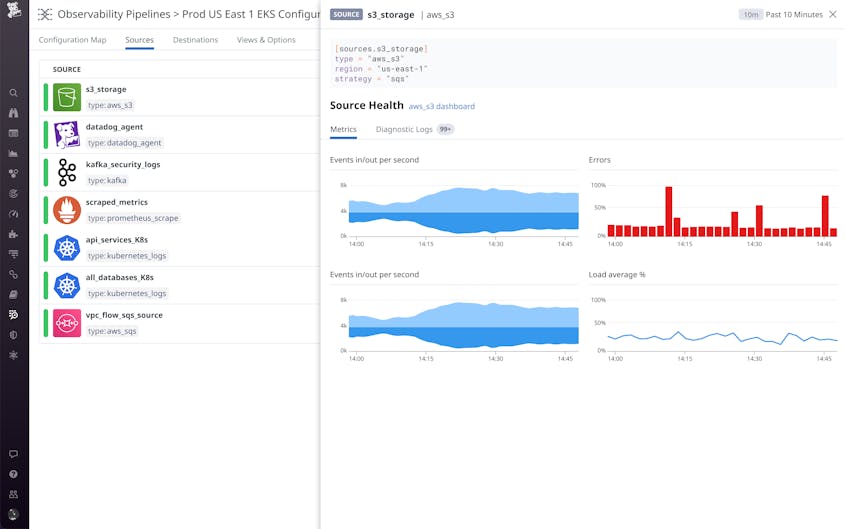
Task: Select the all_databases_K8s source name
Action: [x=120, y=278]
